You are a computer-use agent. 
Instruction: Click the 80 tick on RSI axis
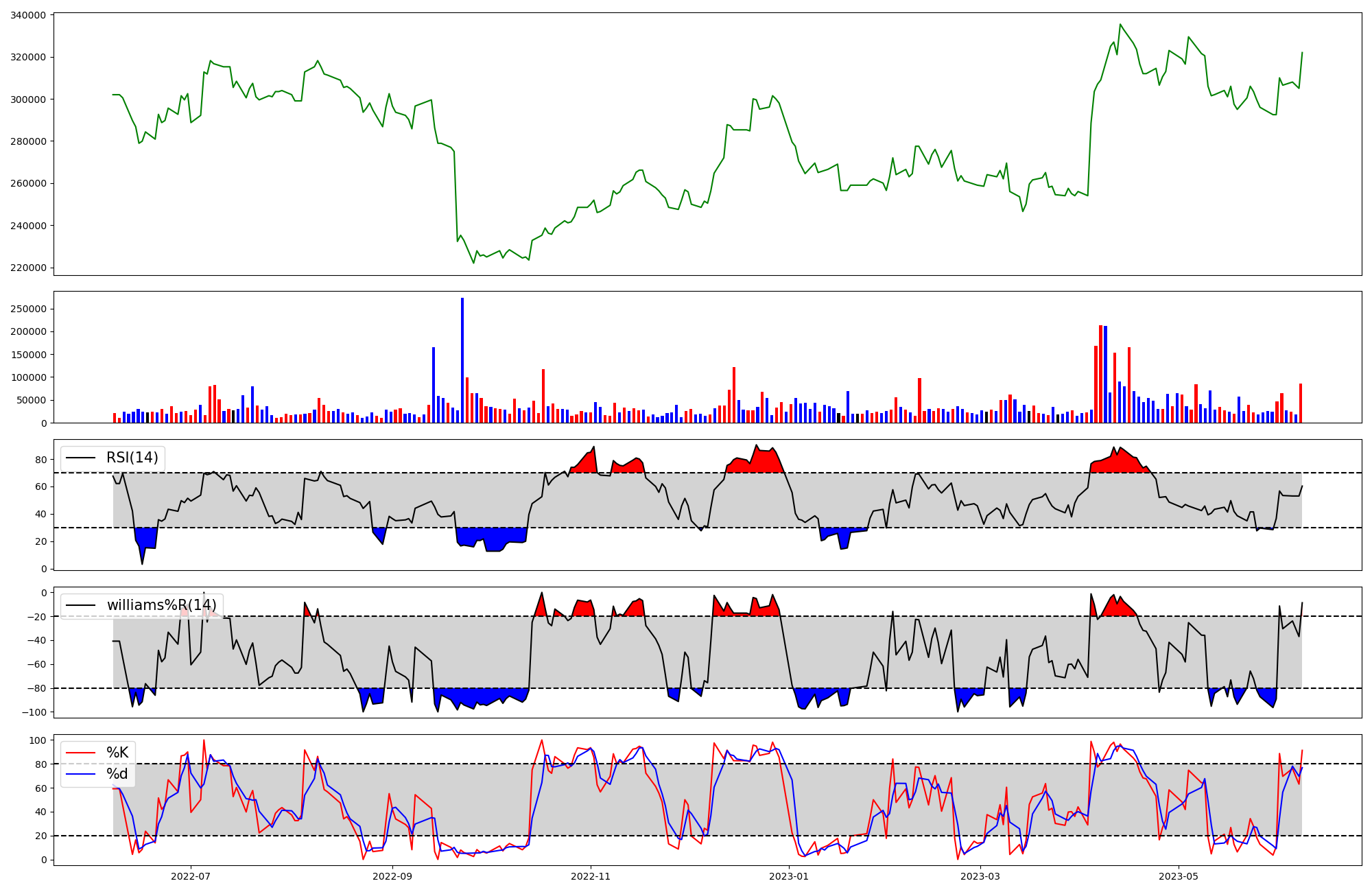[41, 460]
